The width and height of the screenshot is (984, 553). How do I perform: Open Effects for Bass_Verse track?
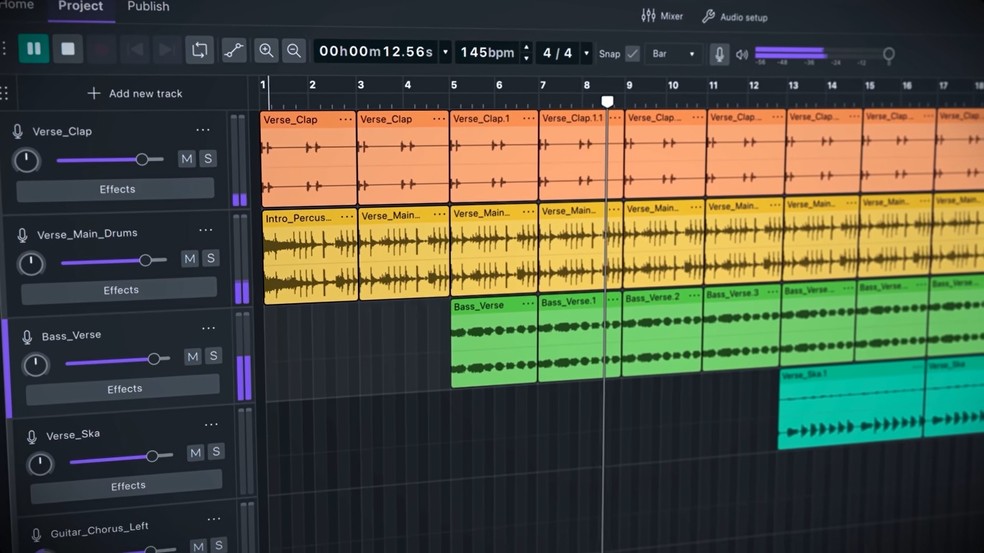click(x=123, y=389)
